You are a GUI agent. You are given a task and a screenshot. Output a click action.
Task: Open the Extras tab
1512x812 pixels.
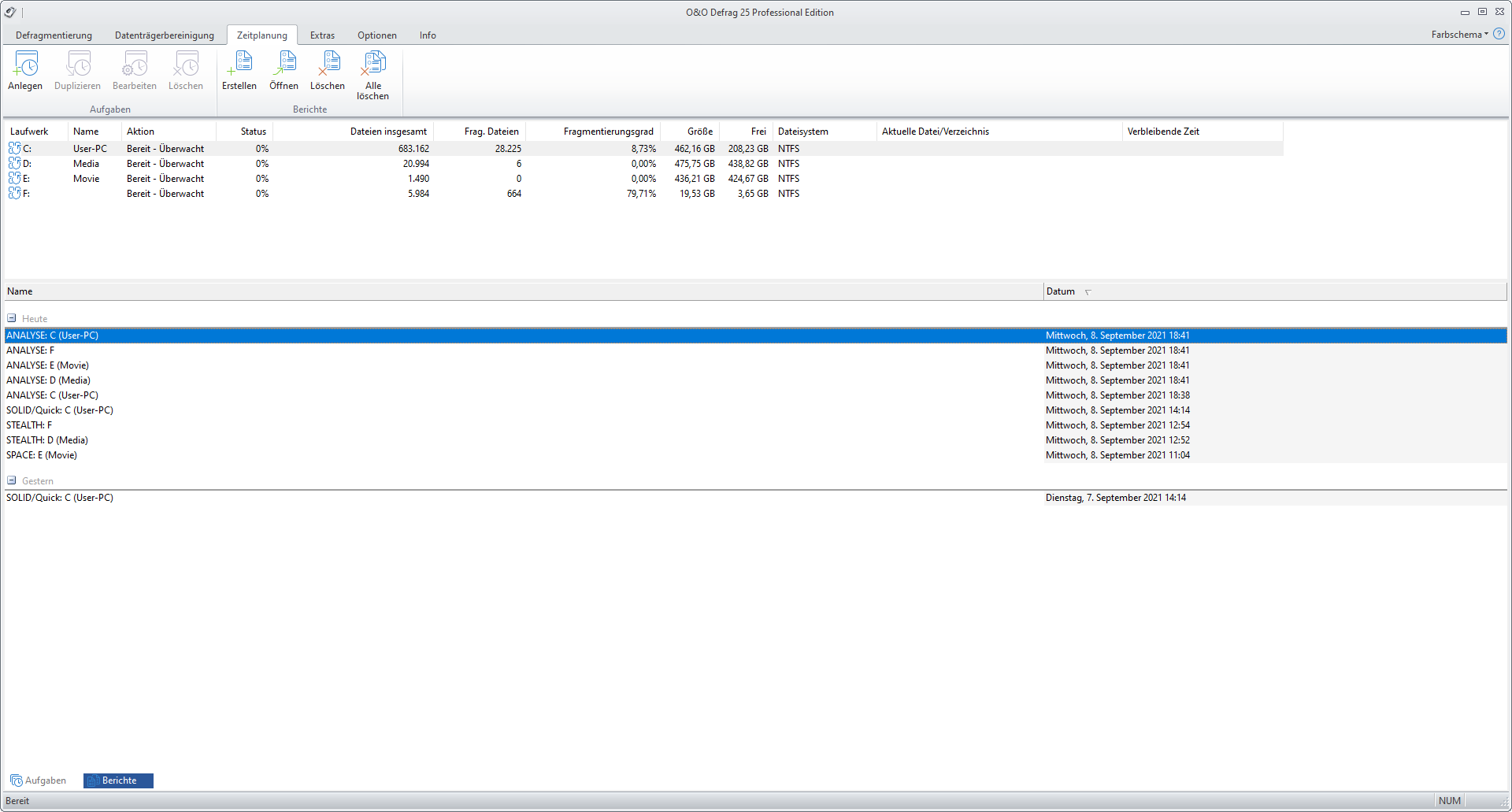point(322,35)
